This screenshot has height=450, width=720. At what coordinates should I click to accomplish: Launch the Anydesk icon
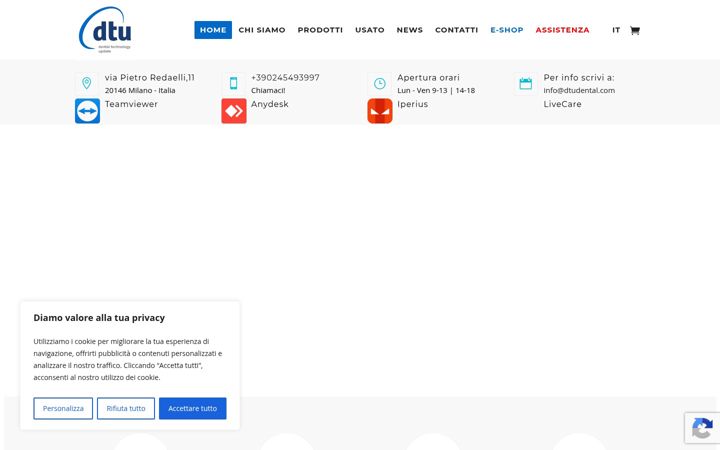234,111
